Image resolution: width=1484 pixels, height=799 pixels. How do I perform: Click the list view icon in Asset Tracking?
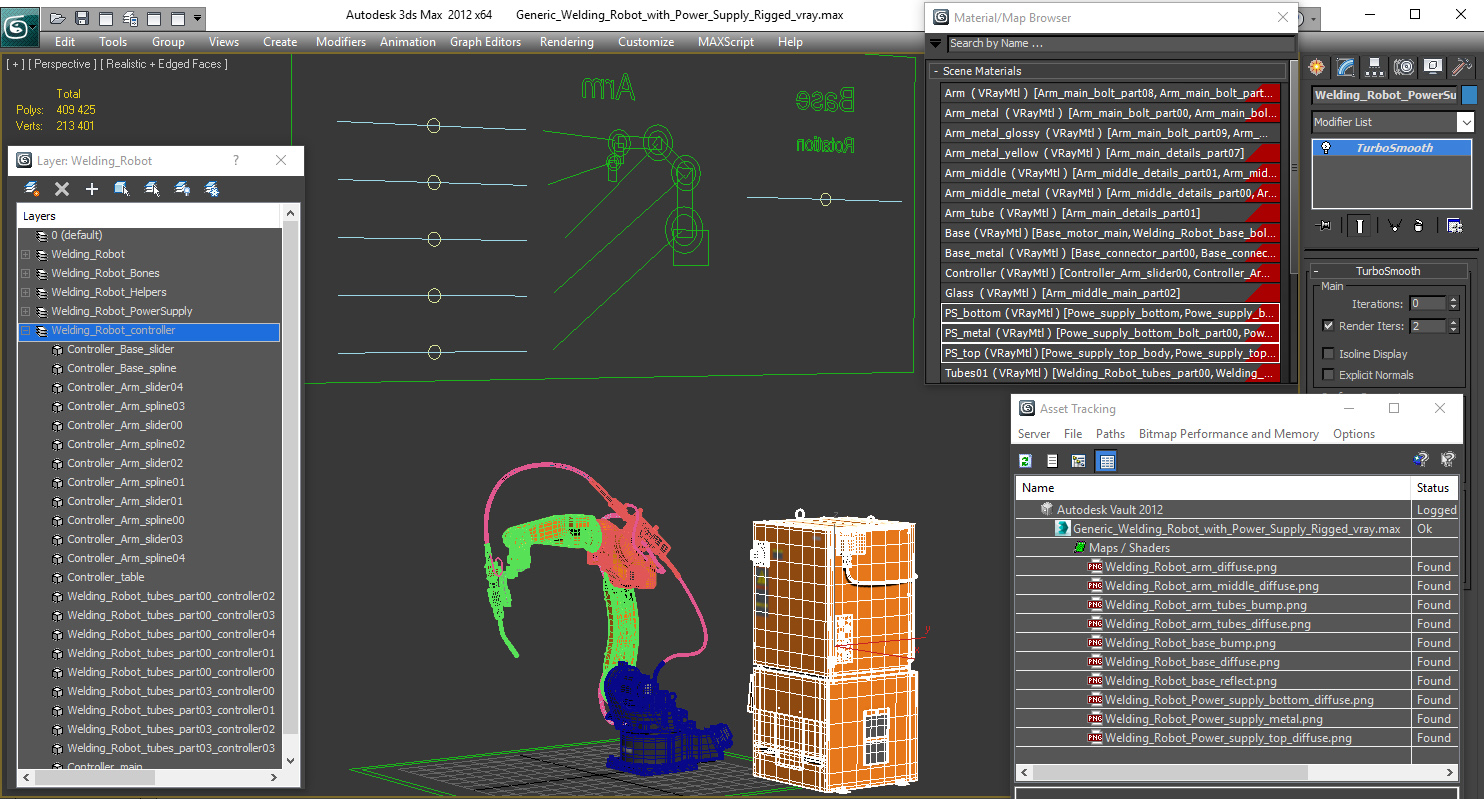click(x=1052, y=461)
